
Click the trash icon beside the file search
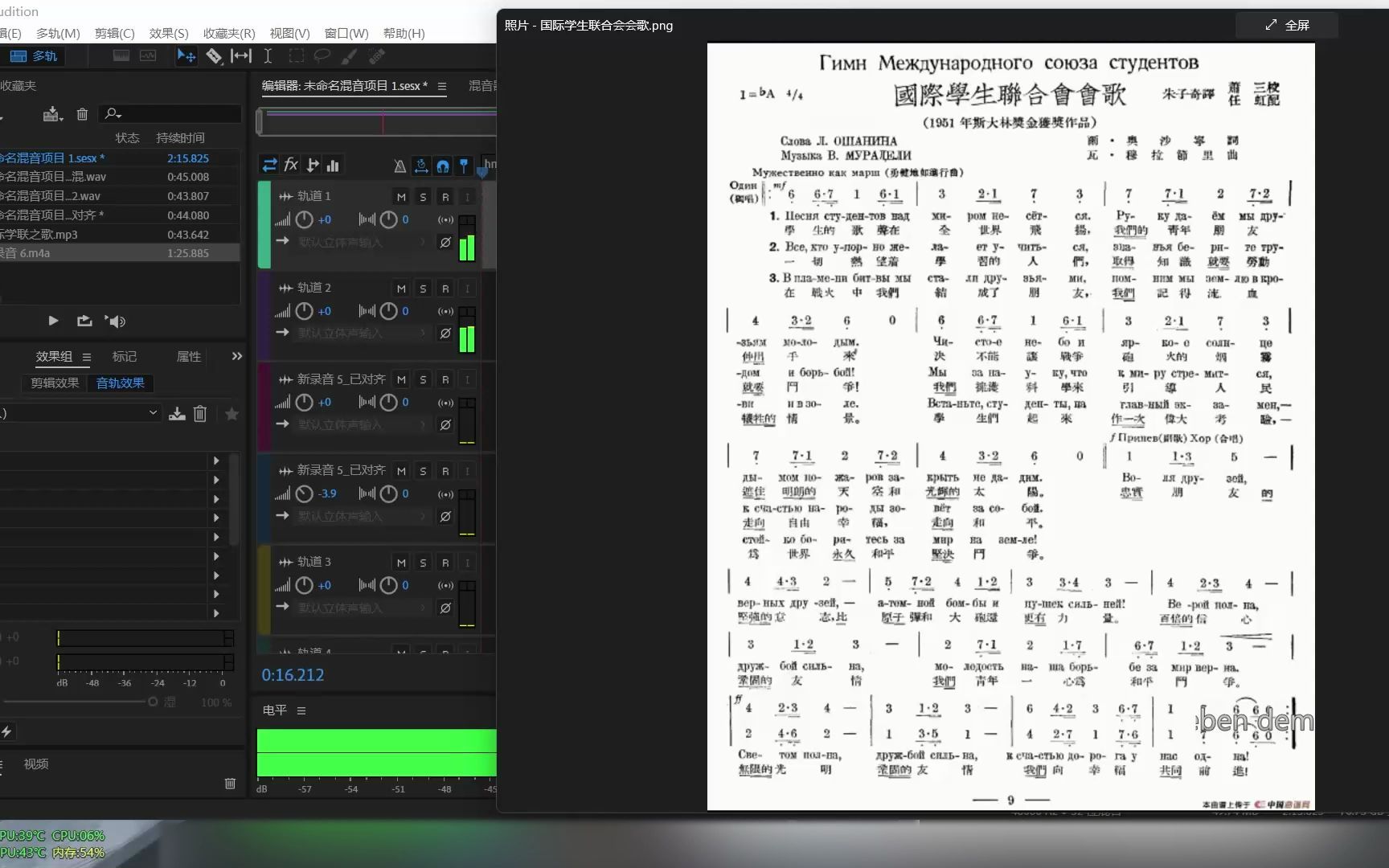point(82,114)
